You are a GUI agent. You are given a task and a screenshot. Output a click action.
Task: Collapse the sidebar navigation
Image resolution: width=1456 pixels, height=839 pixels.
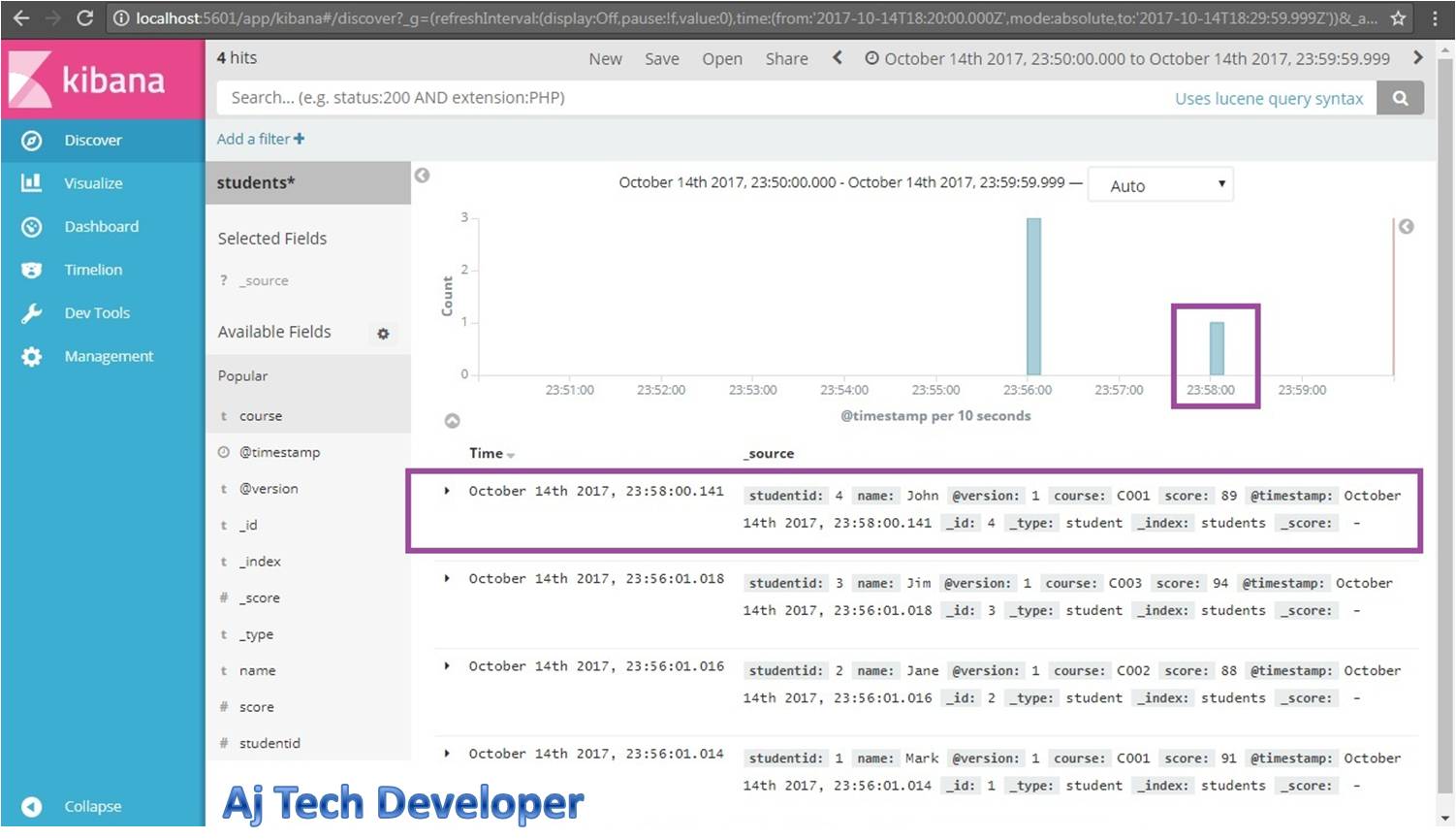click(x=32, y=806)
